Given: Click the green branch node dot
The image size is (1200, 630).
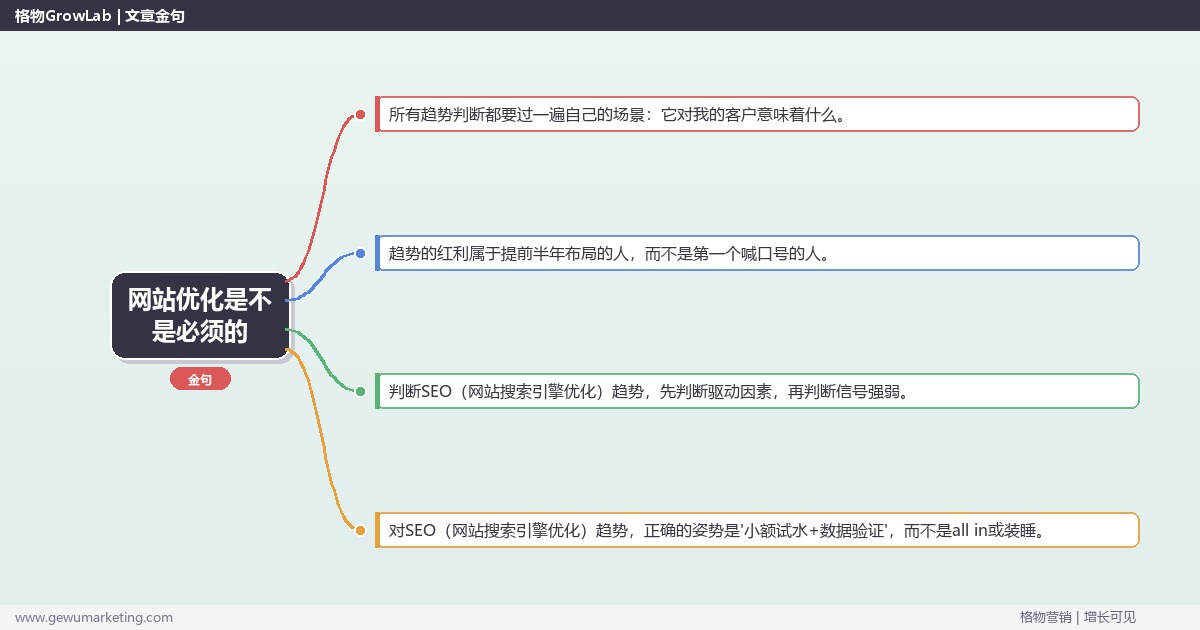Looking at the screenshot, I should click(360, 391).
